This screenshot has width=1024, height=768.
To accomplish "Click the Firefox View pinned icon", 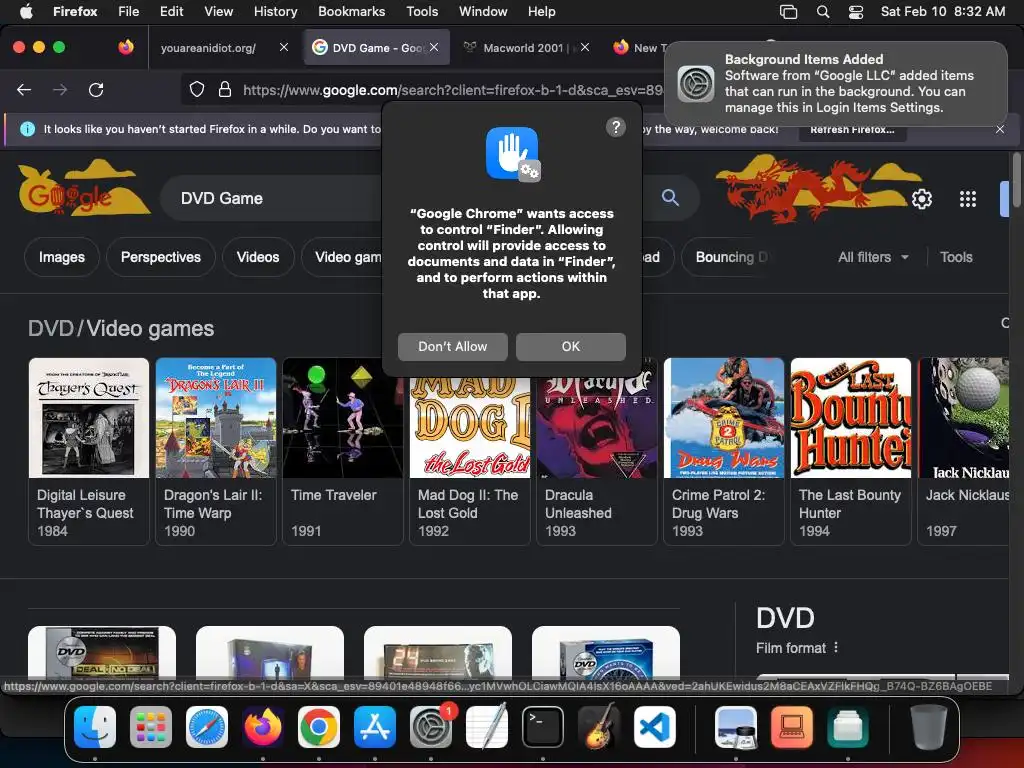I will click(x=126, y=47).
